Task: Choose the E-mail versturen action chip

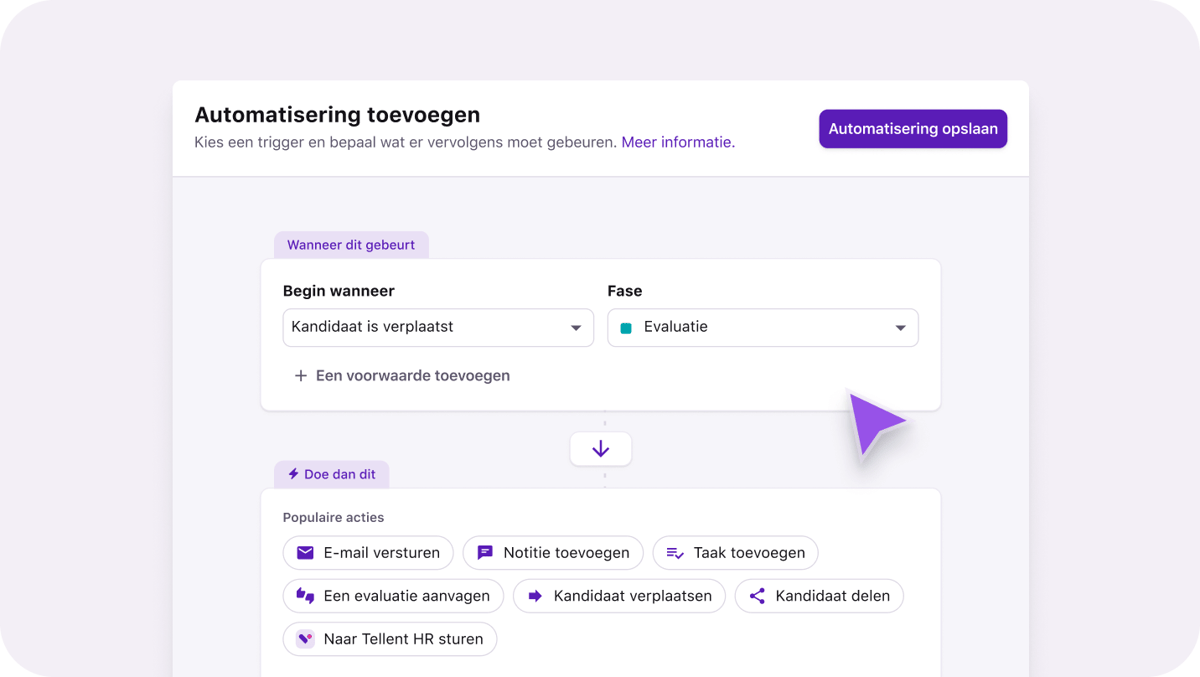Action: 368,552
